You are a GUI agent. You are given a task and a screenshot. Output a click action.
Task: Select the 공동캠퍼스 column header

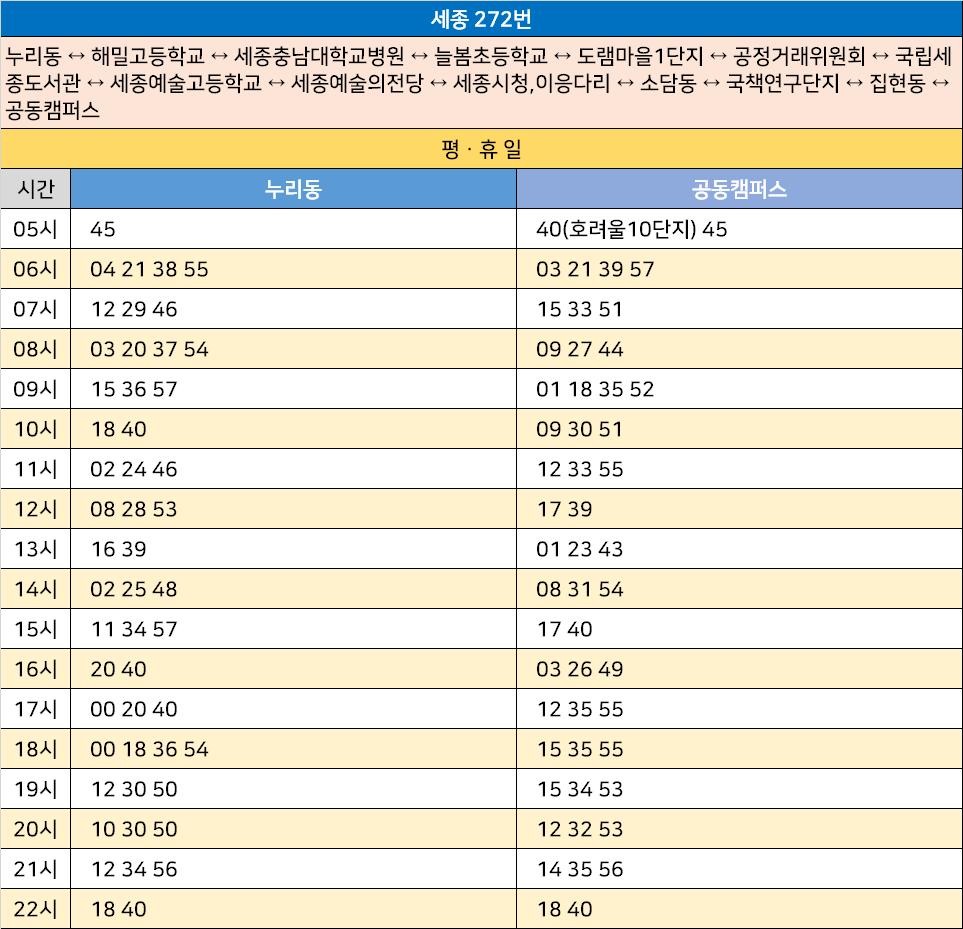pos(739,189)
